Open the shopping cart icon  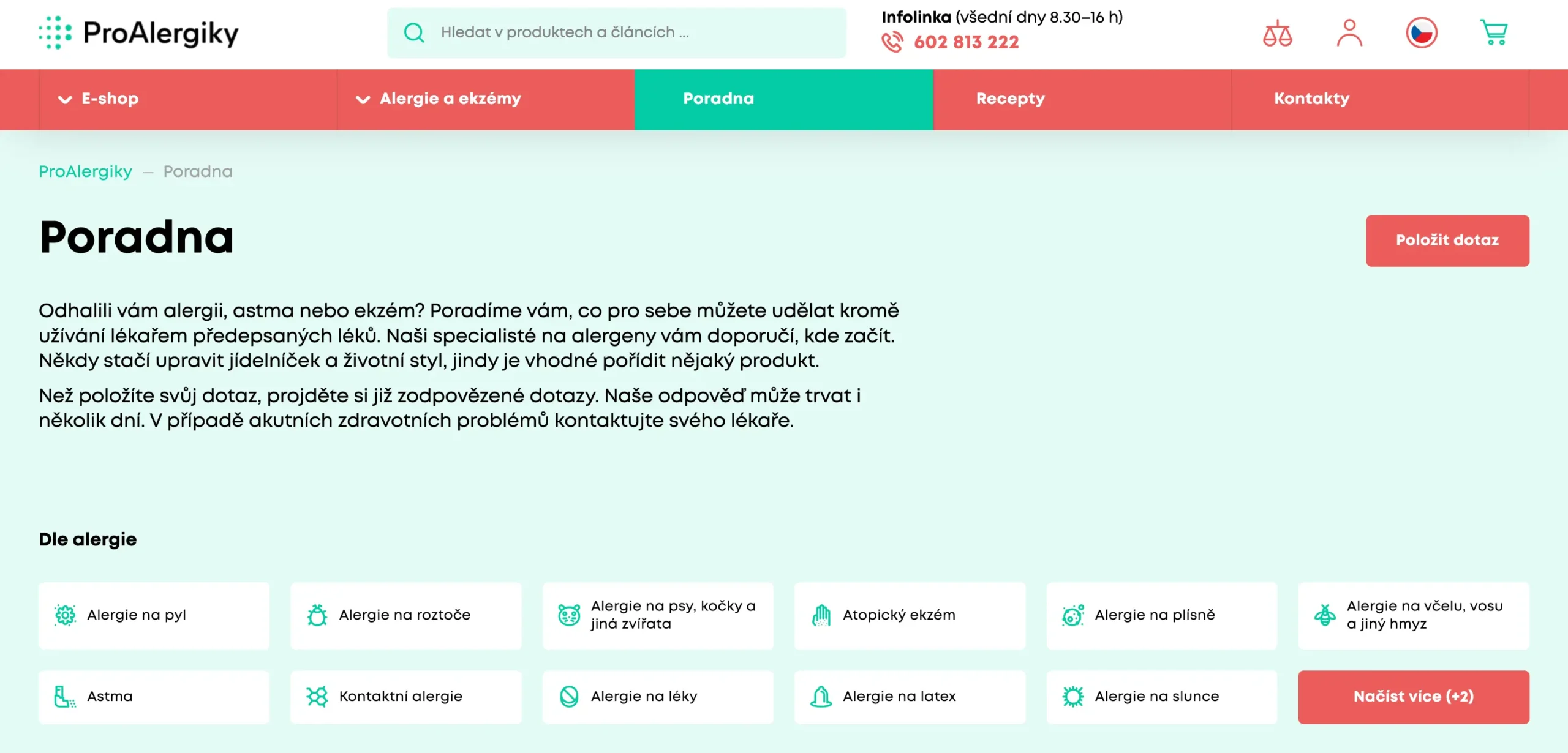(1494, 33)
